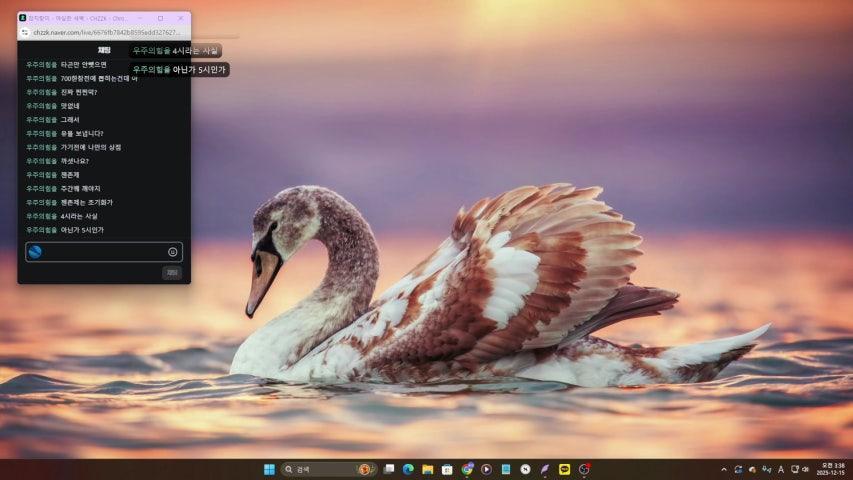Viewport: 853px width, 480px height.
Task: Open File Explorer from taskbar
Action: tap(427, 469)
